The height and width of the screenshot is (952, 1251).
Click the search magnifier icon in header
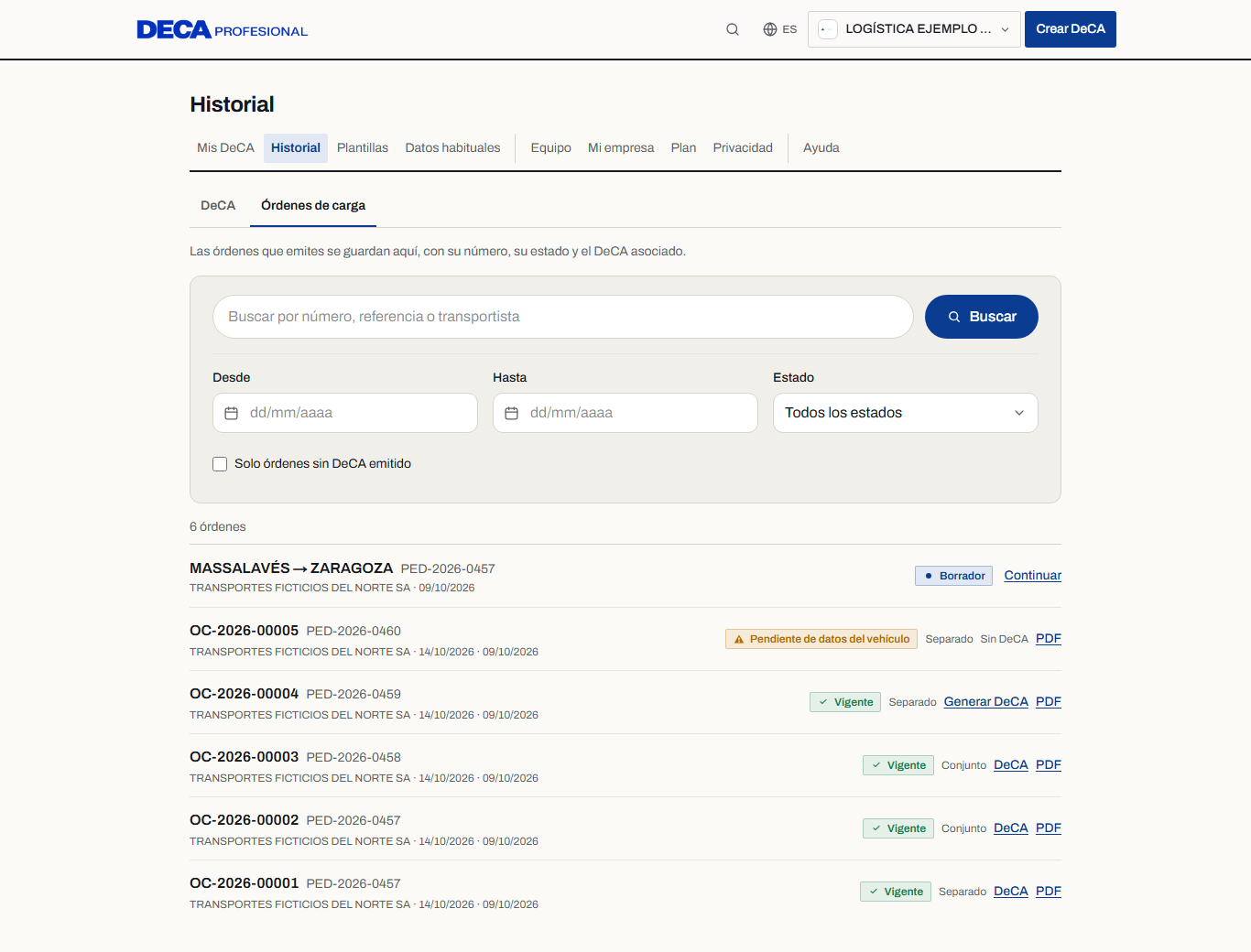pyautogui.click(x=733, y=29)
